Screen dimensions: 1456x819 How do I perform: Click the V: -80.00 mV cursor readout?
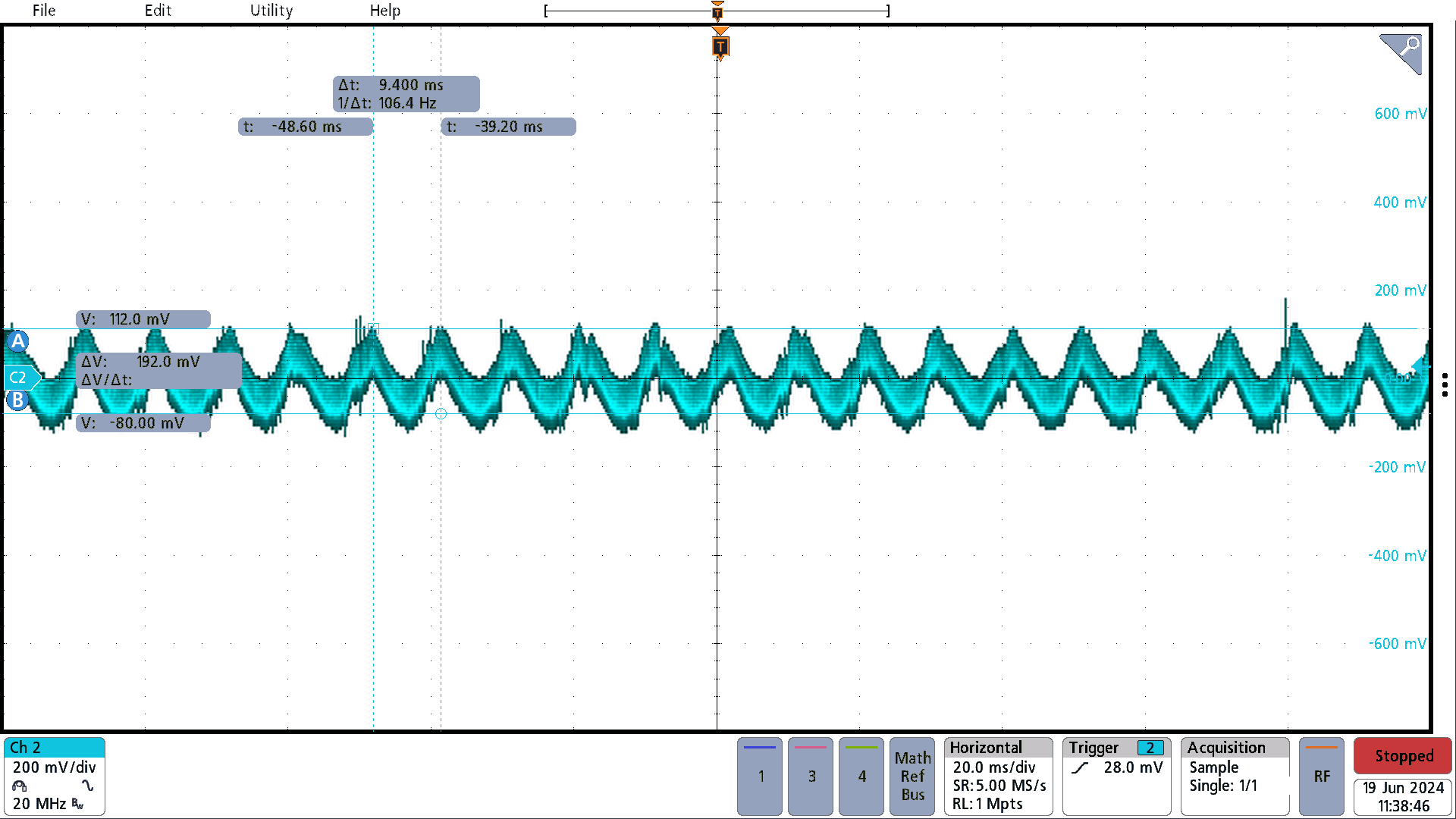pos(143,423)
